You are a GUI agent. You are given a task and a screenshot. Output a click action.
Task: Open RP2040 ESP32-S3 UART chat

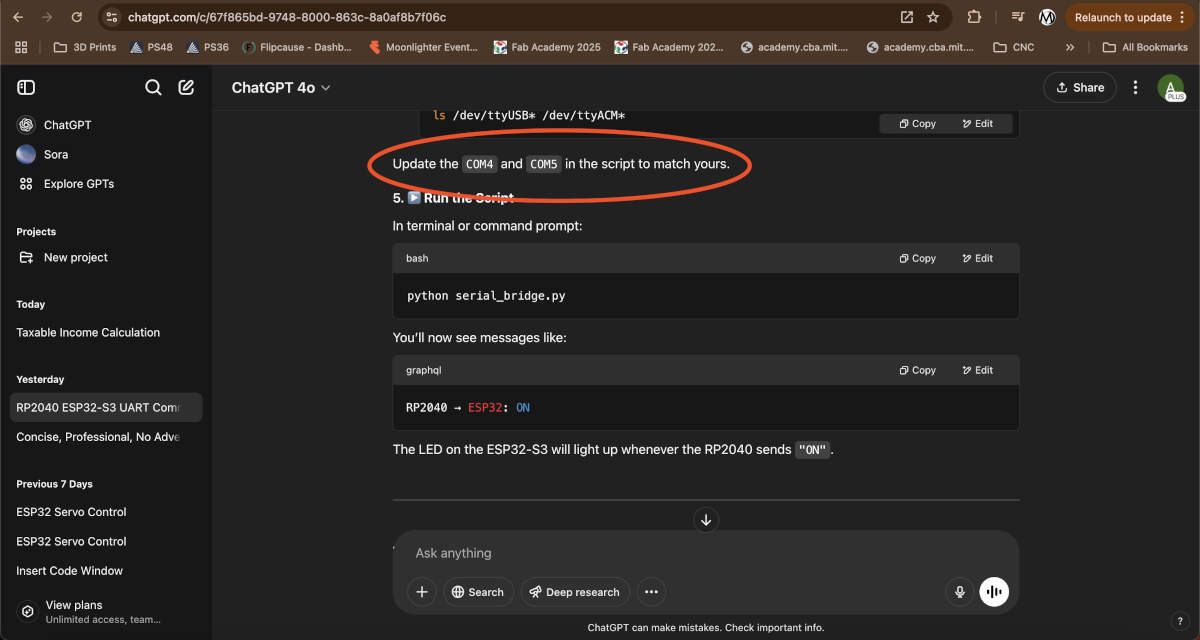(106, 407)
